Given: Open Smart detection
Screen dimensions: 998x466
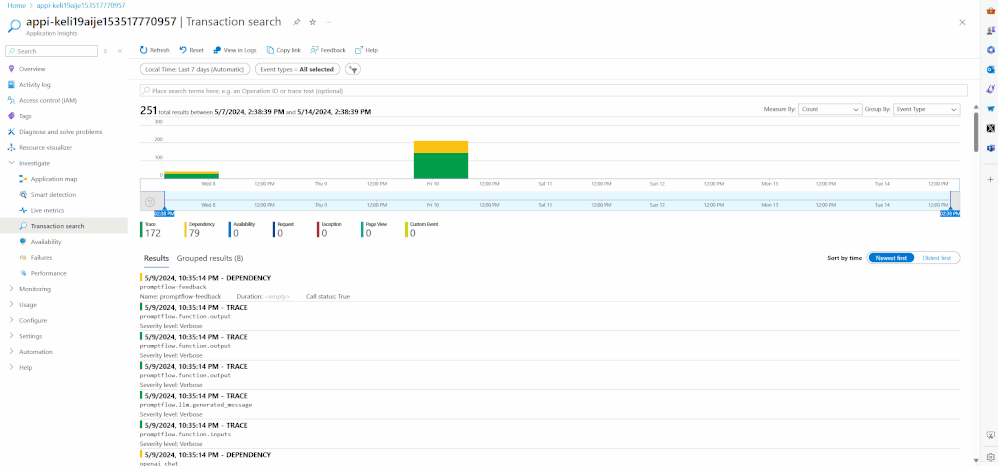Looking at the screenshot, I should [x=53, y=195].
